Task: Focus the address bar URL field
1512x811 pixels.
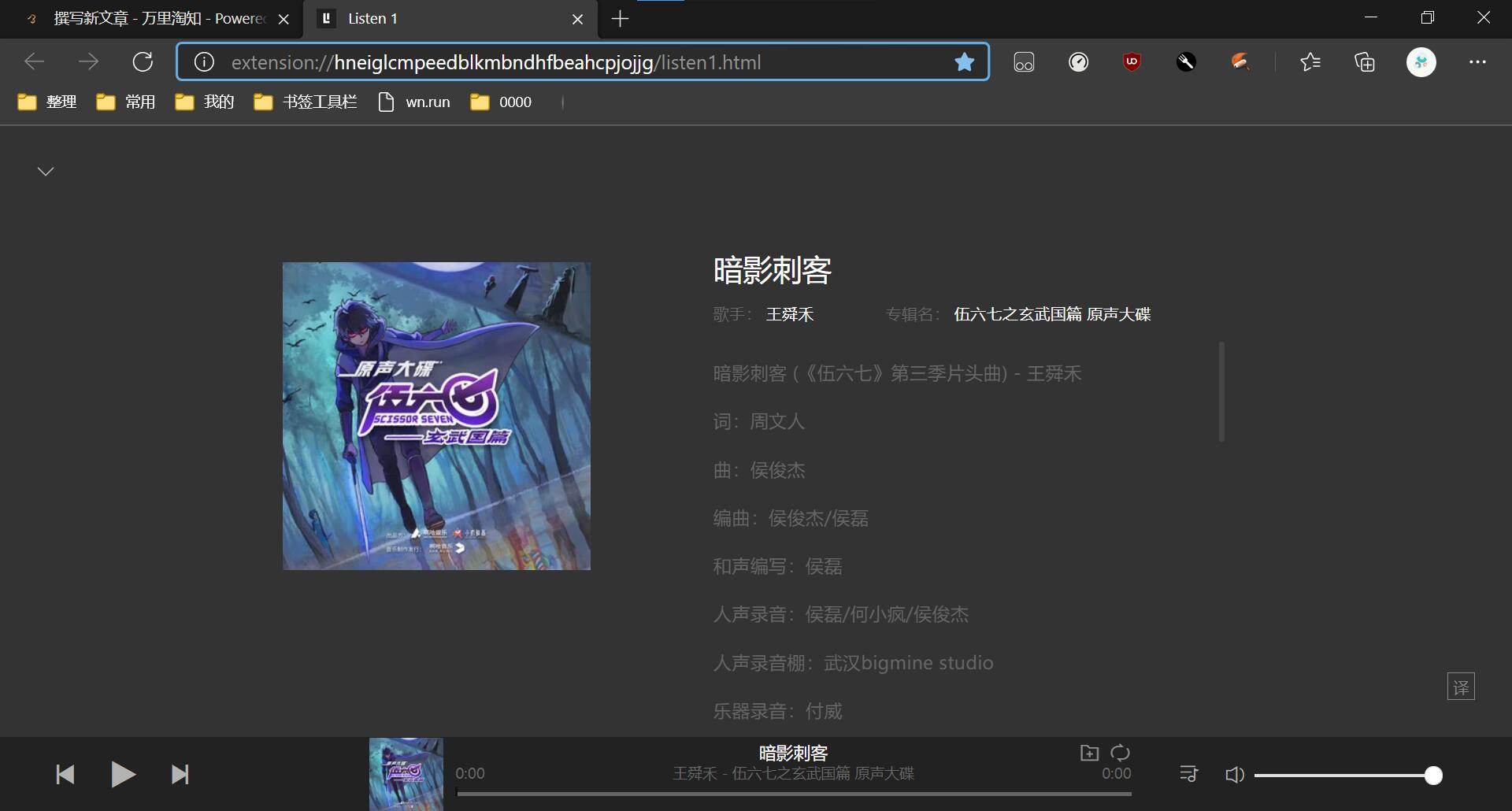Action: pyautogui.click(x=583, y=62)
